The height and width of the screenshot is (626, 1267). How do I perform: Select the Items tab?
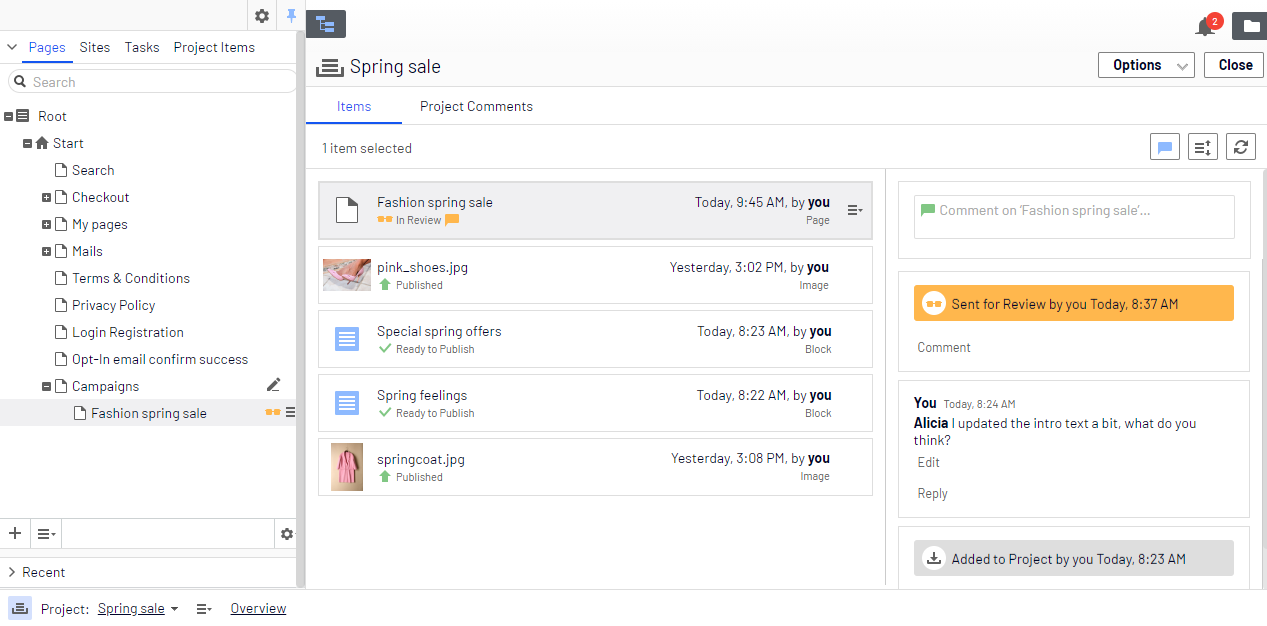[354, 106]
